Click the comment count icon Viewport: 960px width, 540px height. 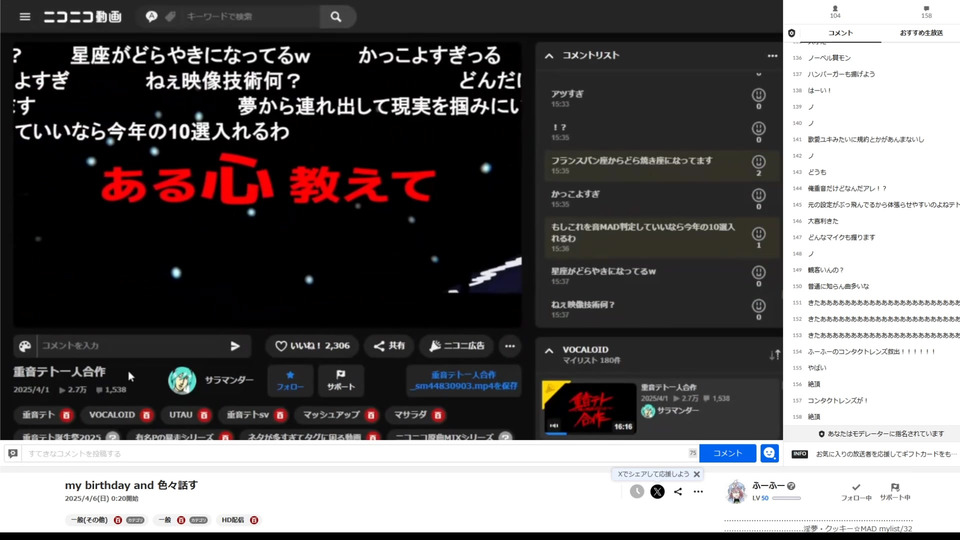point(926,9)
